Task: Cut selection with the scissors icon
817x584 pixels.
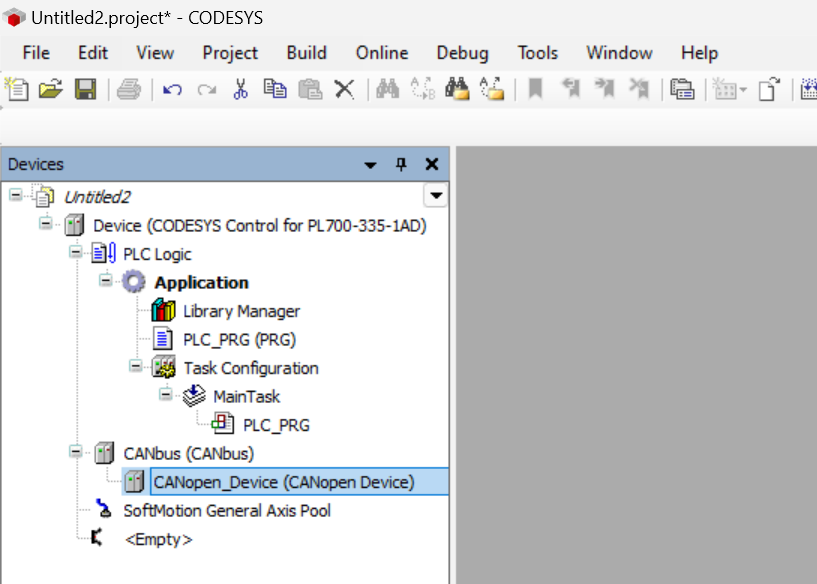Action: tap(240, 89)
